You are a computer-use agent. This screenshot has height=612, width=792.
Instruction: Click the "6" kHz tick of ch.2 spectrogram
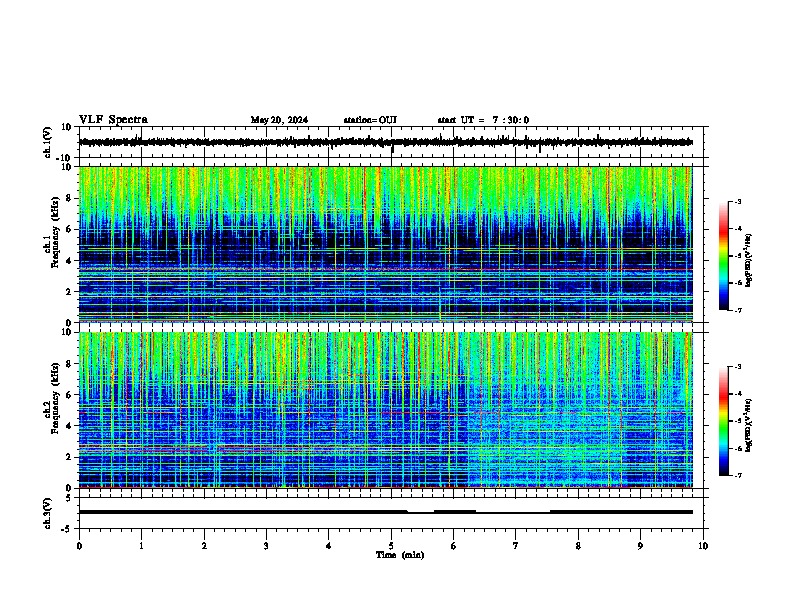[x=70, y=395]
